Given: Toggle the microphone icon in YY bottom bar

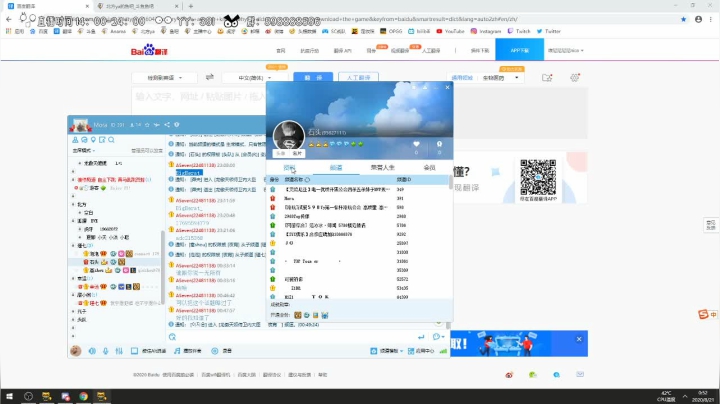Looking at the screenshot, I should point(106,351).
